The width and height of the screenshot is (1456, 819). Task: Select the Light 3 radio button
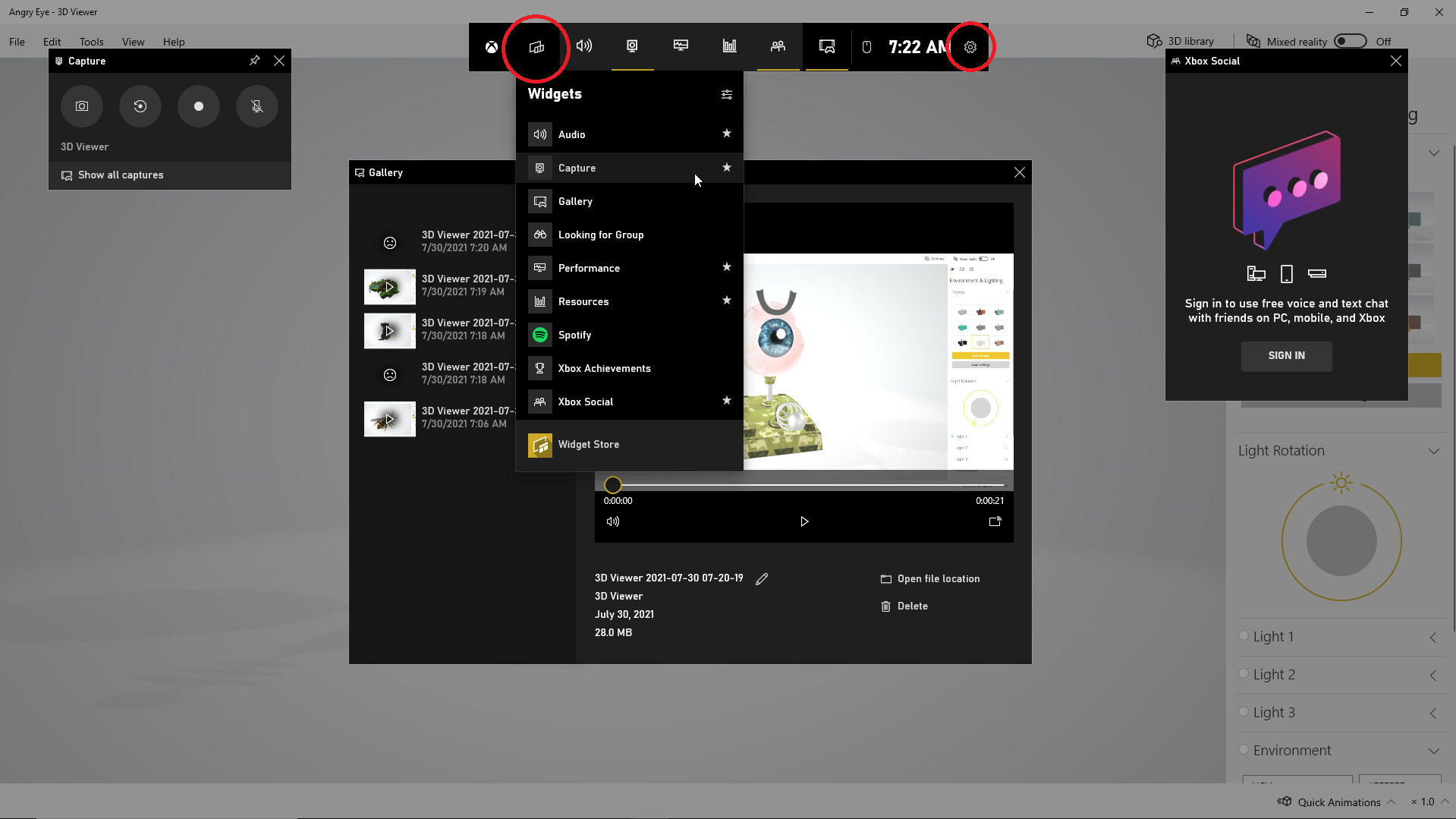[x=1244, y=712]
